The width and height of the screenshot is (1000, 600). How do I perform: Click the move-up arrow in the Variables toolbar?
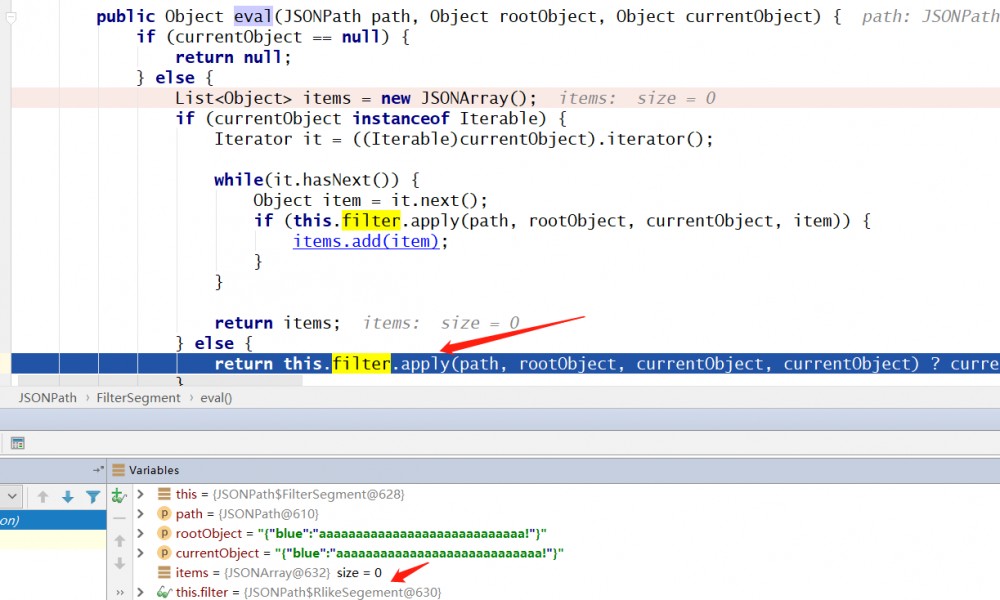119,540
